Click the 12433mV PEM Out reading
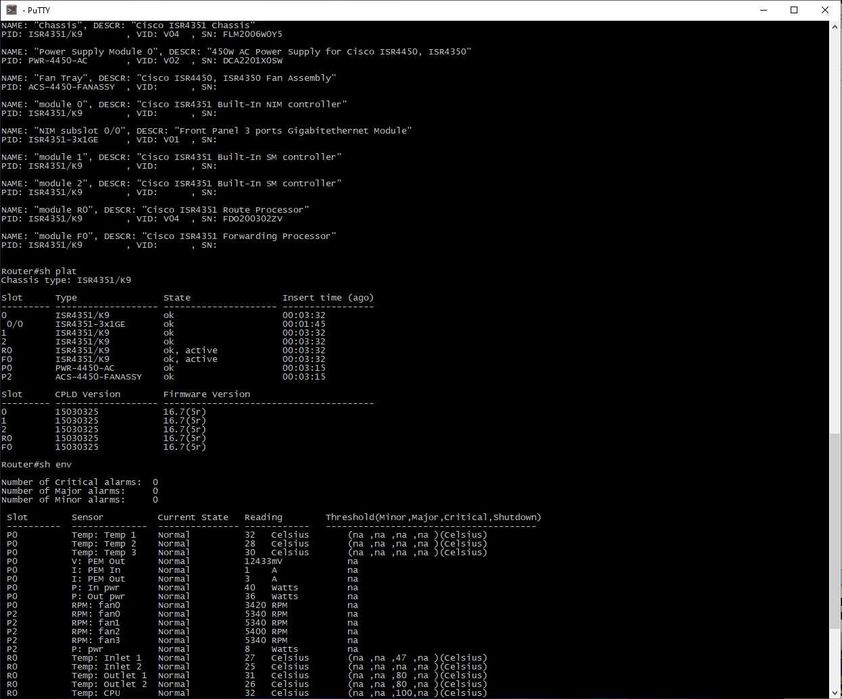The width and height of the screenshot is (842, 699). (263, 561)
